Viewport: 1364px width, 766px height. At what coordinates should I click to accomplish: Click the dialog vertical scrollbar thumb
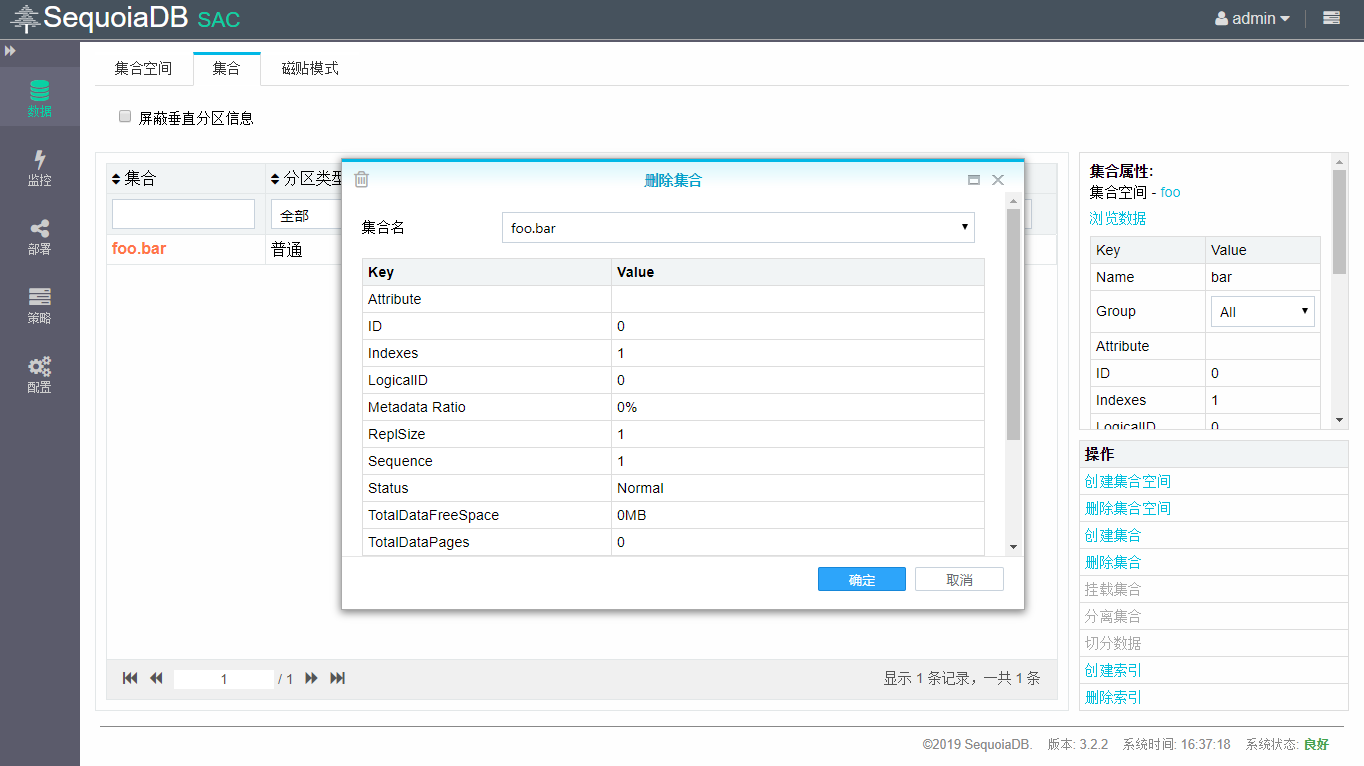point(1013,324)
